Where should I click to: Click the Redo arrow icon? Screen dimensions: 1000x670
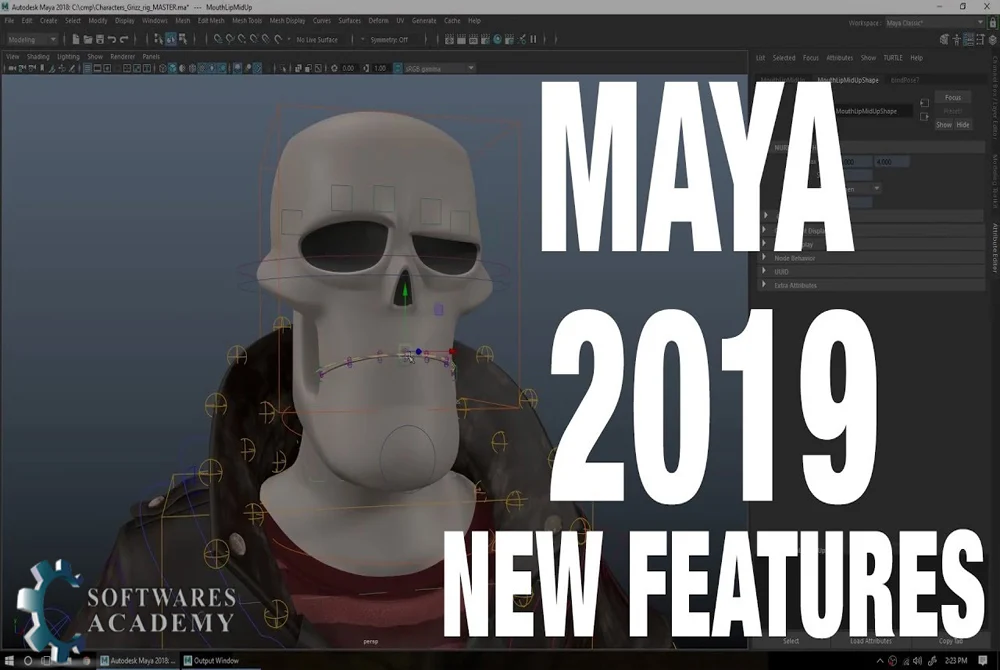tap(124, 40)
